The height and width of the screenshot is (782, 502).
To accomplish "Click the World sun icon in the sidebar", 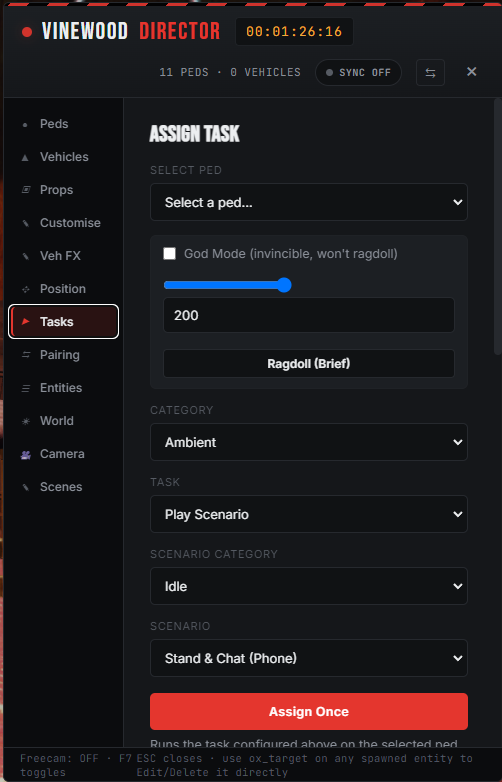I will [25, 421].
